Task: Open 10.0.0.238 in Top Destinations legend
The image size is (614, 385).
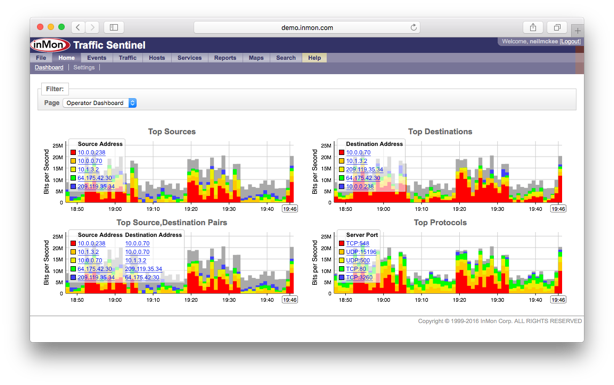Action: pyautogui.click(x=359, y=186)
